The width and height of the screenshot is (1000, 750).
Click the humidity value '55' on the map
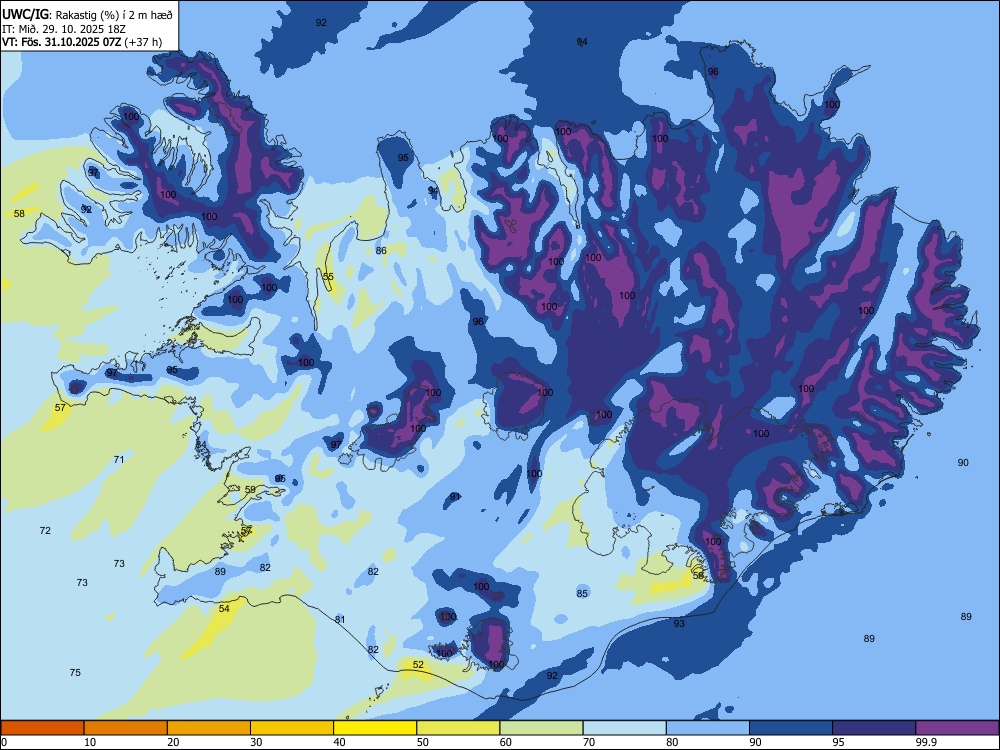coord(328,277)
